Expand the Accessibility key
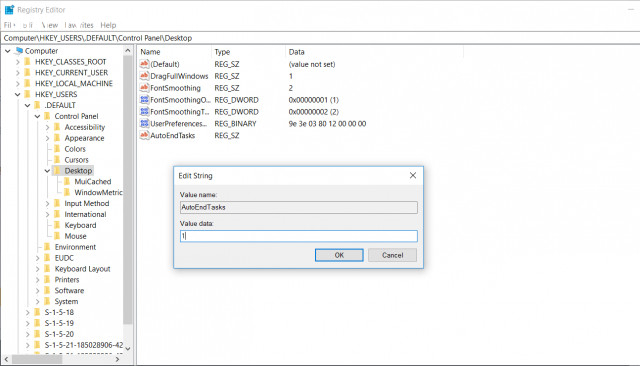 pos(47,127)
